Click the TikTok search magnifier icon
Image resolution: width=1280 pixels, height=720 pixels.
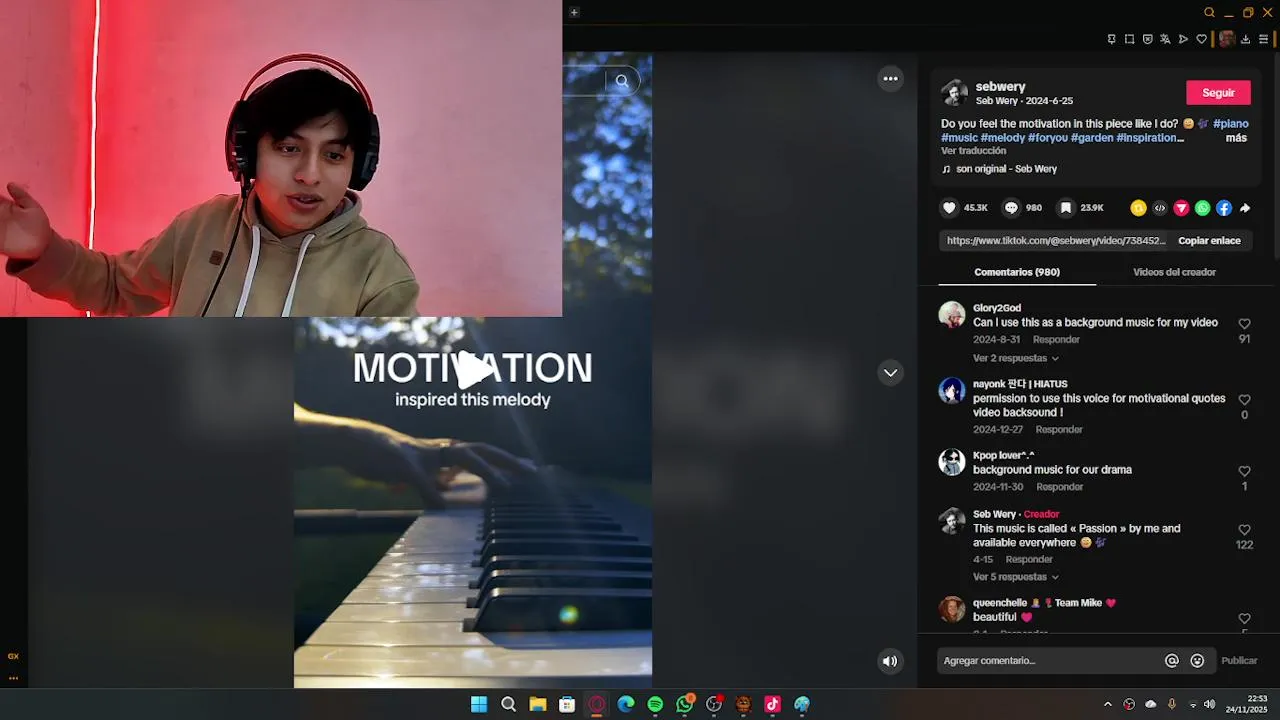coord(622,81)
